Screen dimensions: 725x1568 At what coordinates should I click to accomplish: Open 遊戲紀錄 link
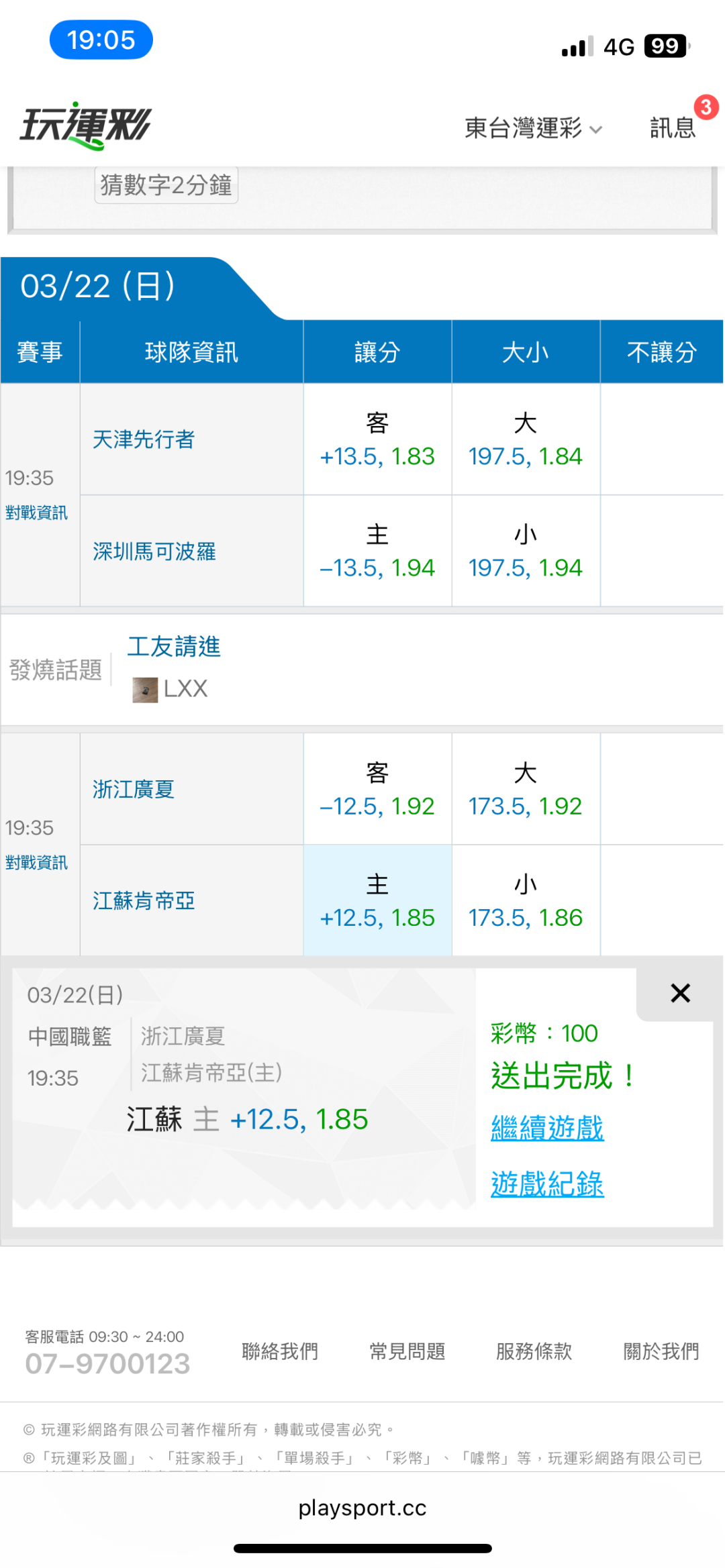pos(547,1184)
